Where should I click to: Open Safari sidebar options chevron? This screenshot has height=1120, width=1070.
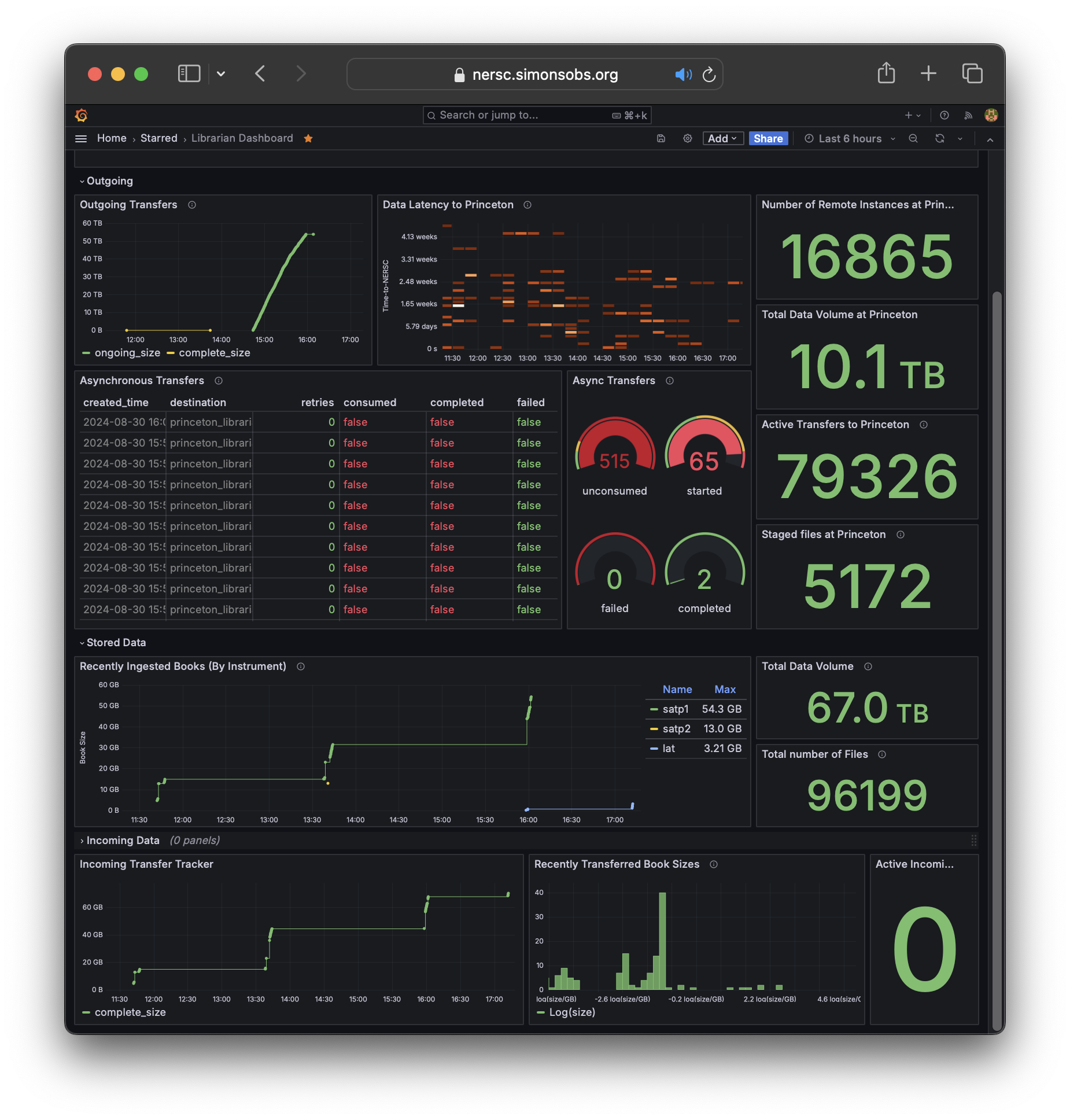(221, 74)
